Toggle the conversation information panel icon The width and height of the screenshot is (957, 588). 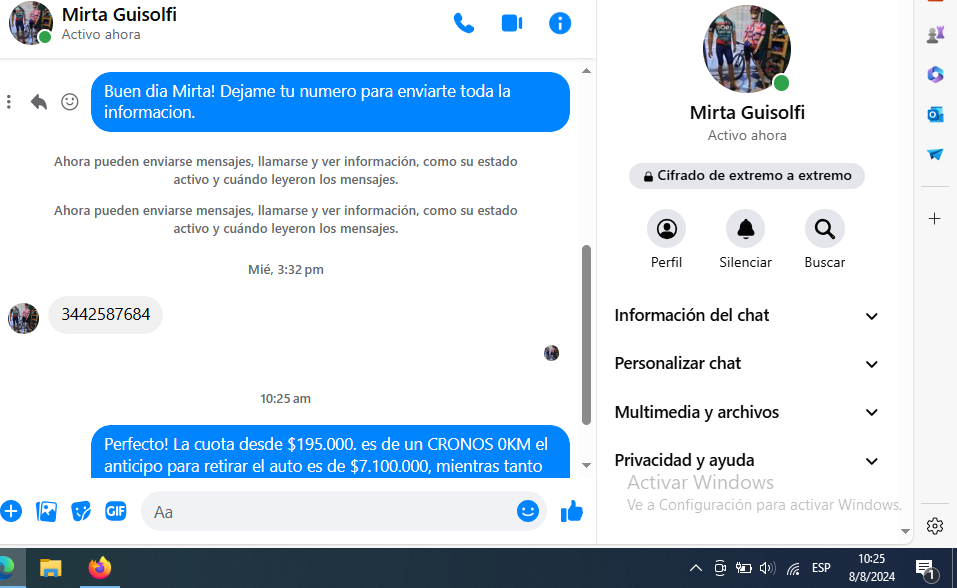[560, 24]
